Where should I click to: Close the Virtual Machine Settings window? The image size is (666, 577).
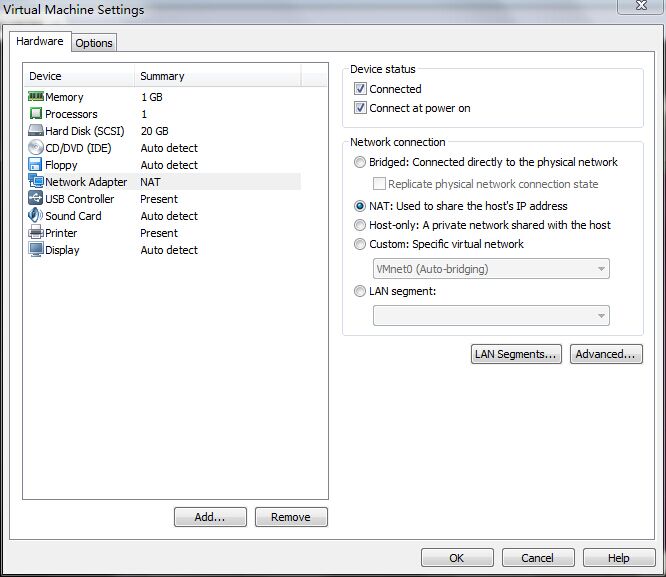pyautogui.click(x=641, y=6)
